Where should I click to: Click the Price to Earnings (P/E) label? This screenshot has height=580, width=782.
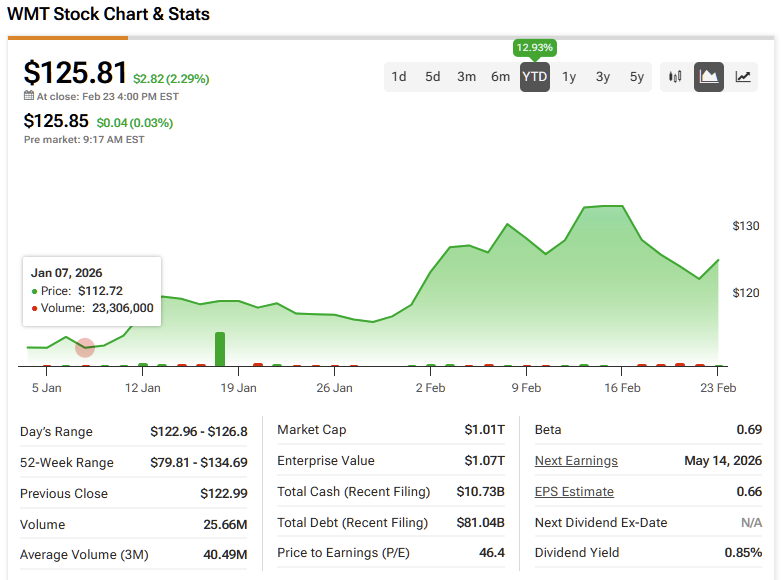343,553
